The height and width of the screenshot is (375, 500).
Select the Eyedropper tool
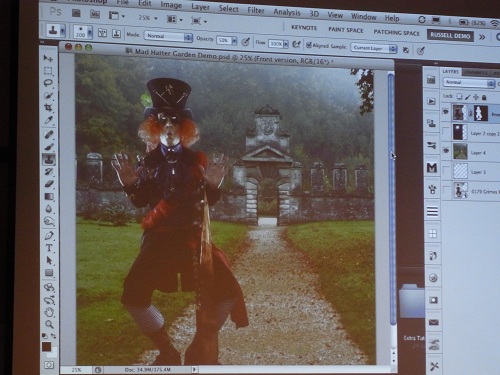(49, 120)
